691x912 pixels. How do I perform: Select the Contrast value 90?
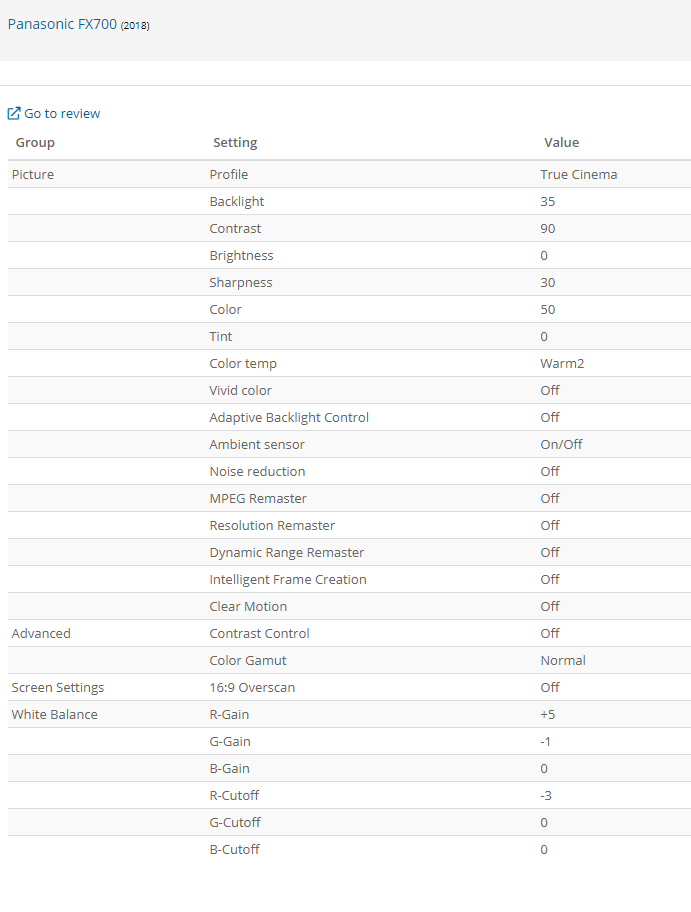547,229
